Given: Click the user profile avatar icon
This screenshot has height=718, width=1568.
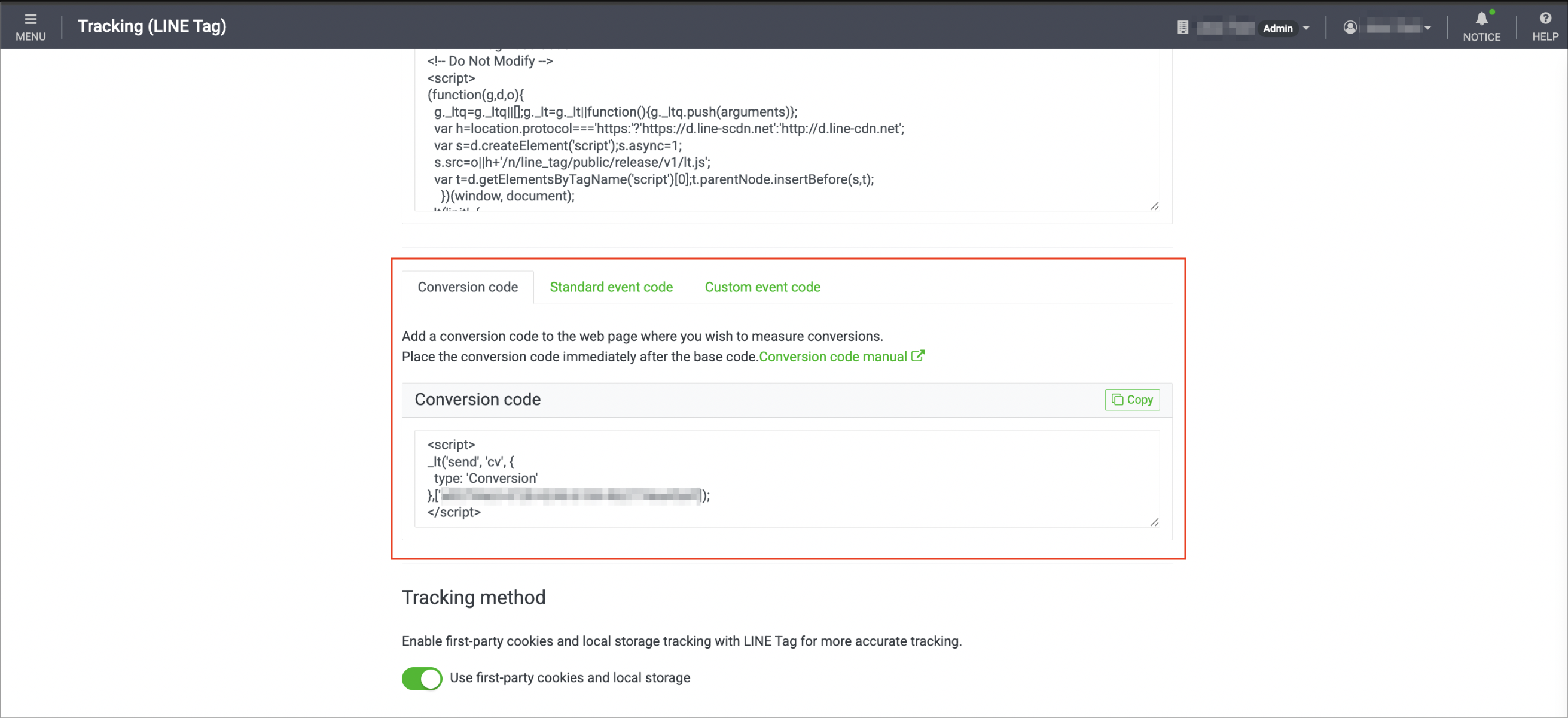Looking at the screenshot, I should pyautogui.click(x=1350, y=28).
